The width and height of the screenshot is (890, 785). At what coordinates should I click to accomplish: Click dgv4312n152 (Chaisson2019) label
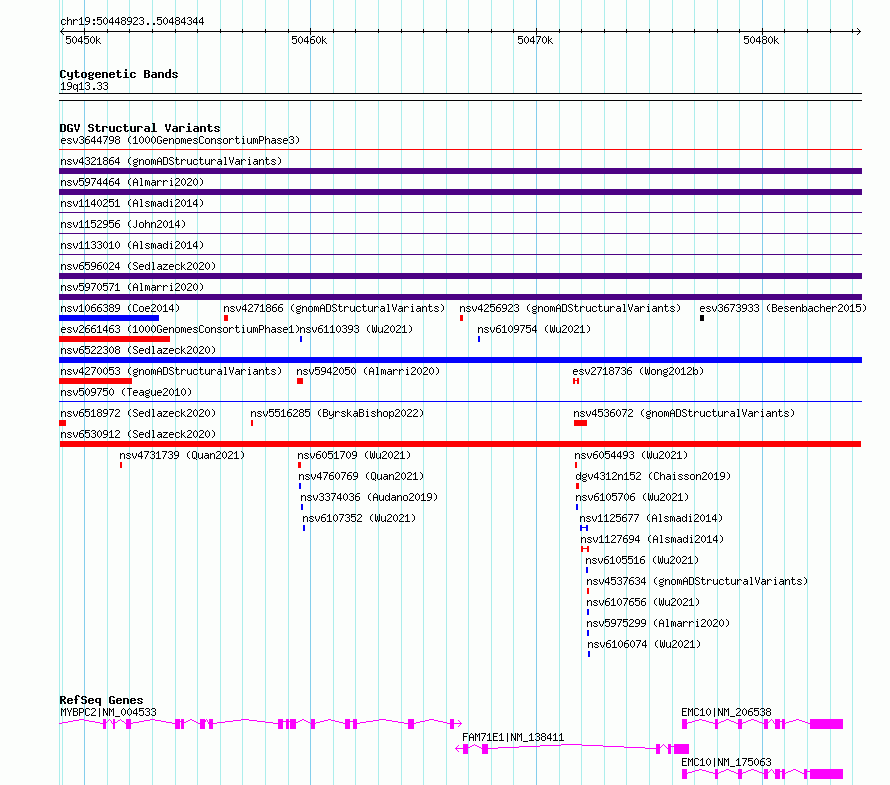click(x=653, y=476)
